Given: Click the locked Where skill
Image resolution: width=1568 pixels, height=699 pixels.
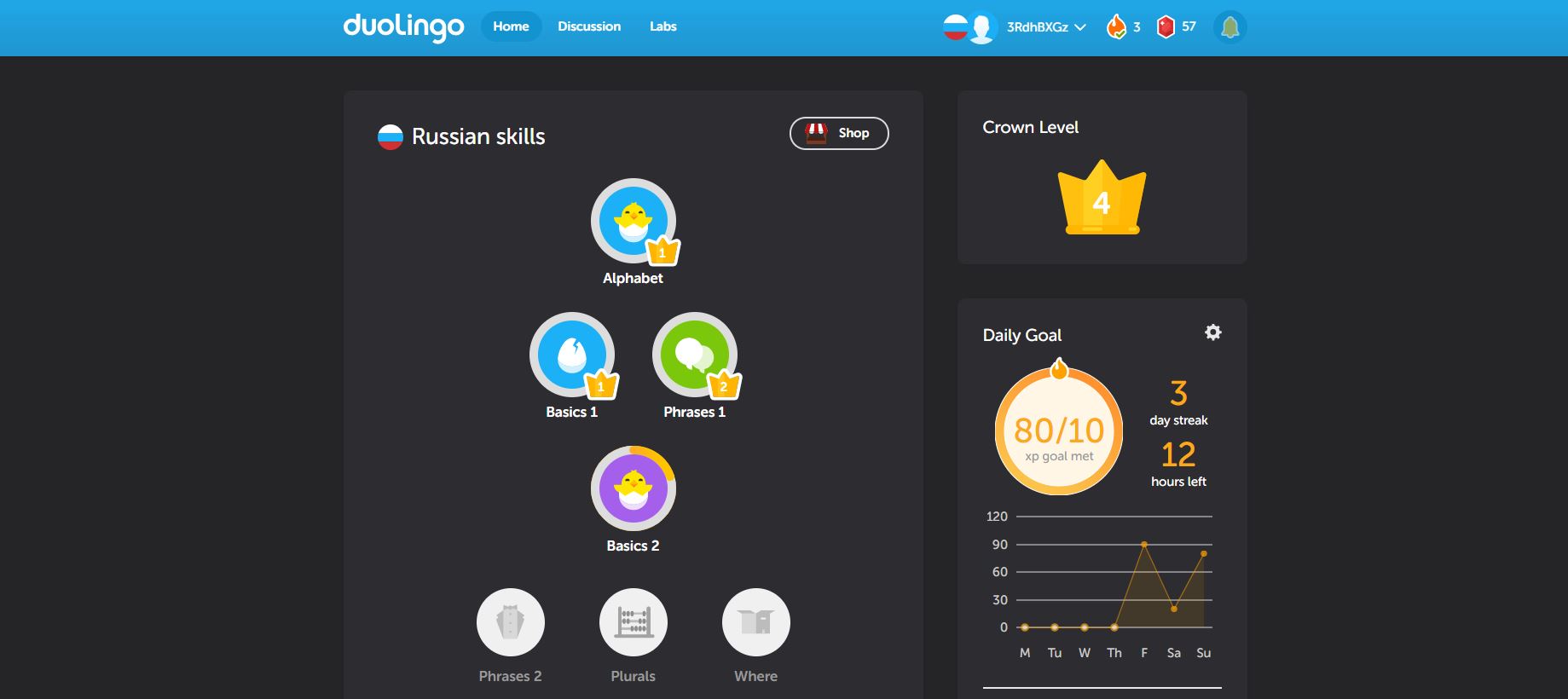Looking at the screenshot, I should [x=755, y=622].
